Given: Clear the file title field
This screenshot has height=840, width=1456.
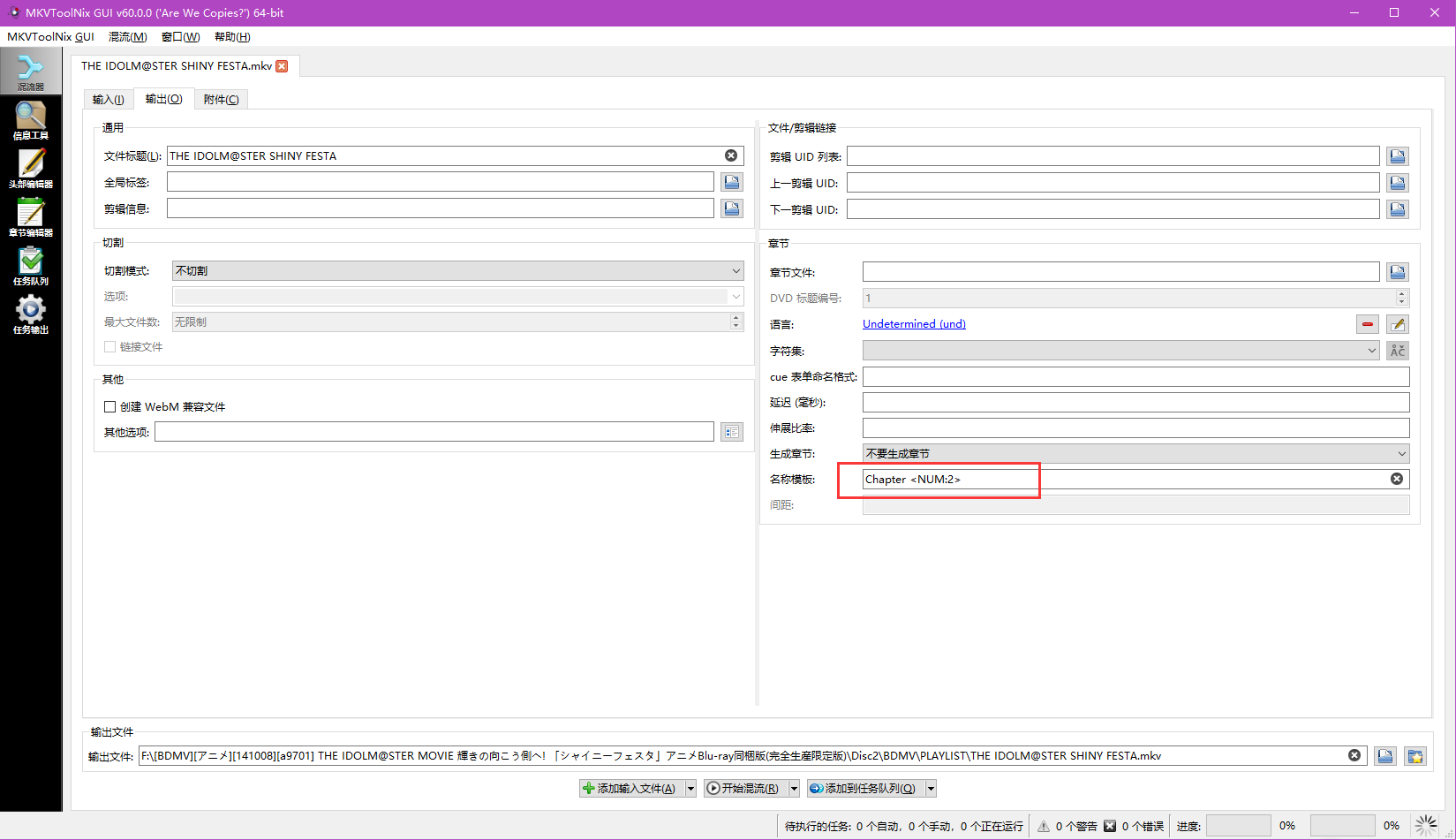Looking at the screenshot, I should pos(731,155).
